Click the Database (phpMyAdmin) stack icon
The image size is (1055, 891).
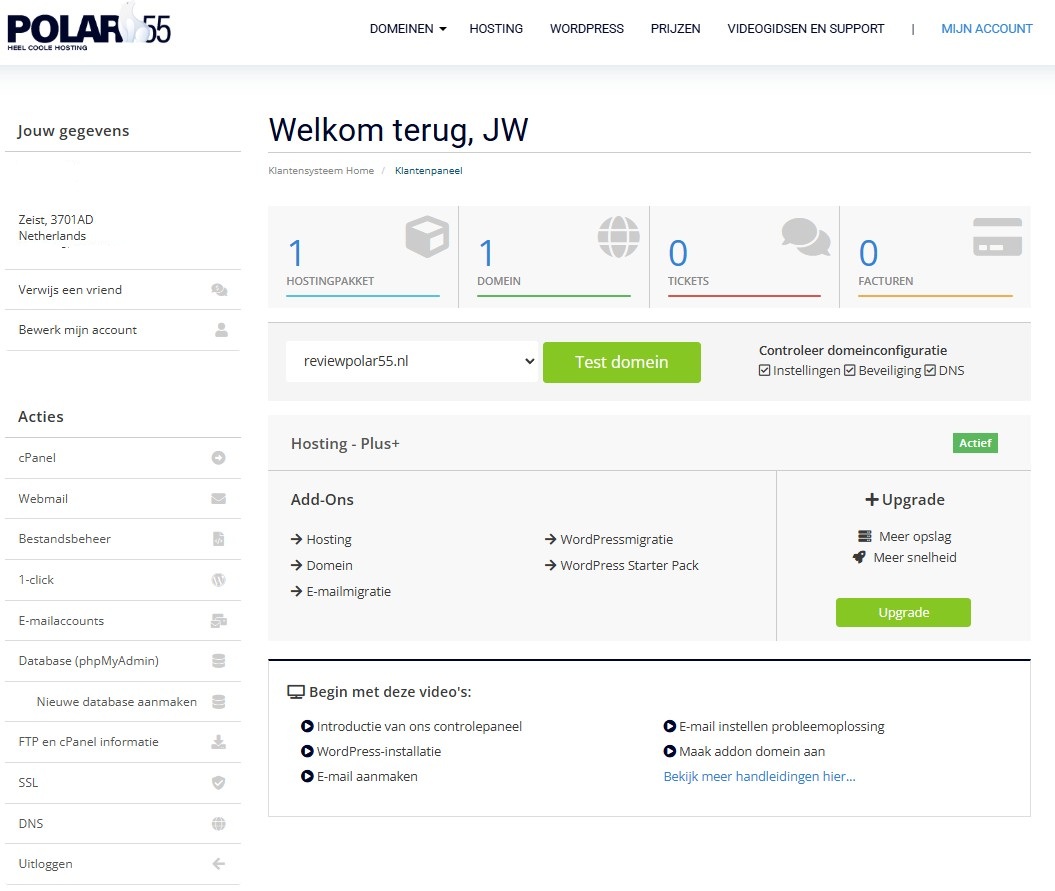218,661
